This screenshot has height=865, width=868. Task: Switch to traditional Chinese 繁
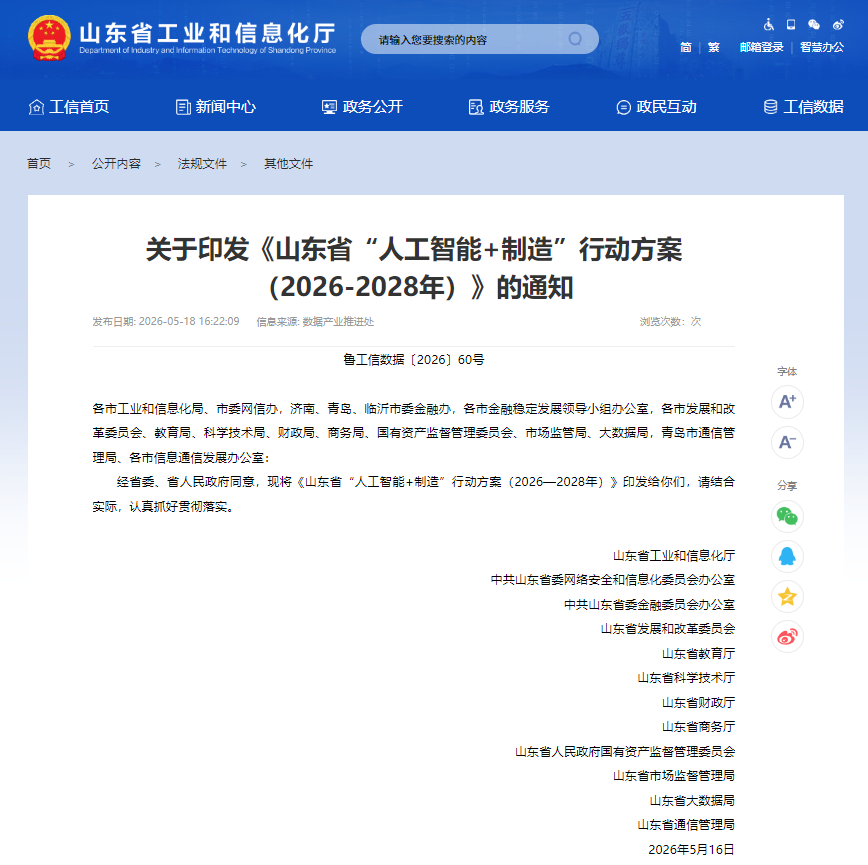click(714, 48)
